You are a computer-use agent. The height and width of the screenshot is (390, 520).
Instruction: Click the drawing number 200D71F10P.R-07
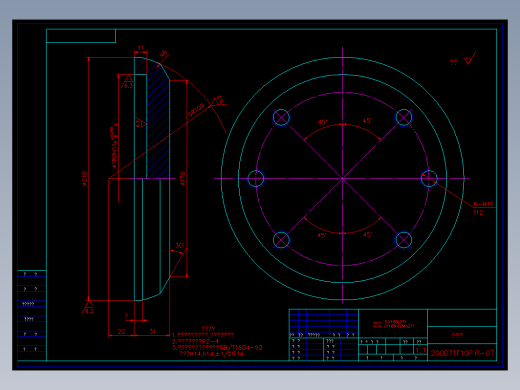(x=462, y=353)
